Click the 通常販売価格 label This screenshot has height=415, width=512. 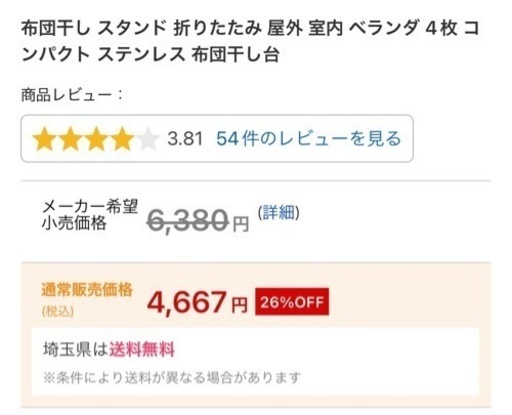click(87, 290)
